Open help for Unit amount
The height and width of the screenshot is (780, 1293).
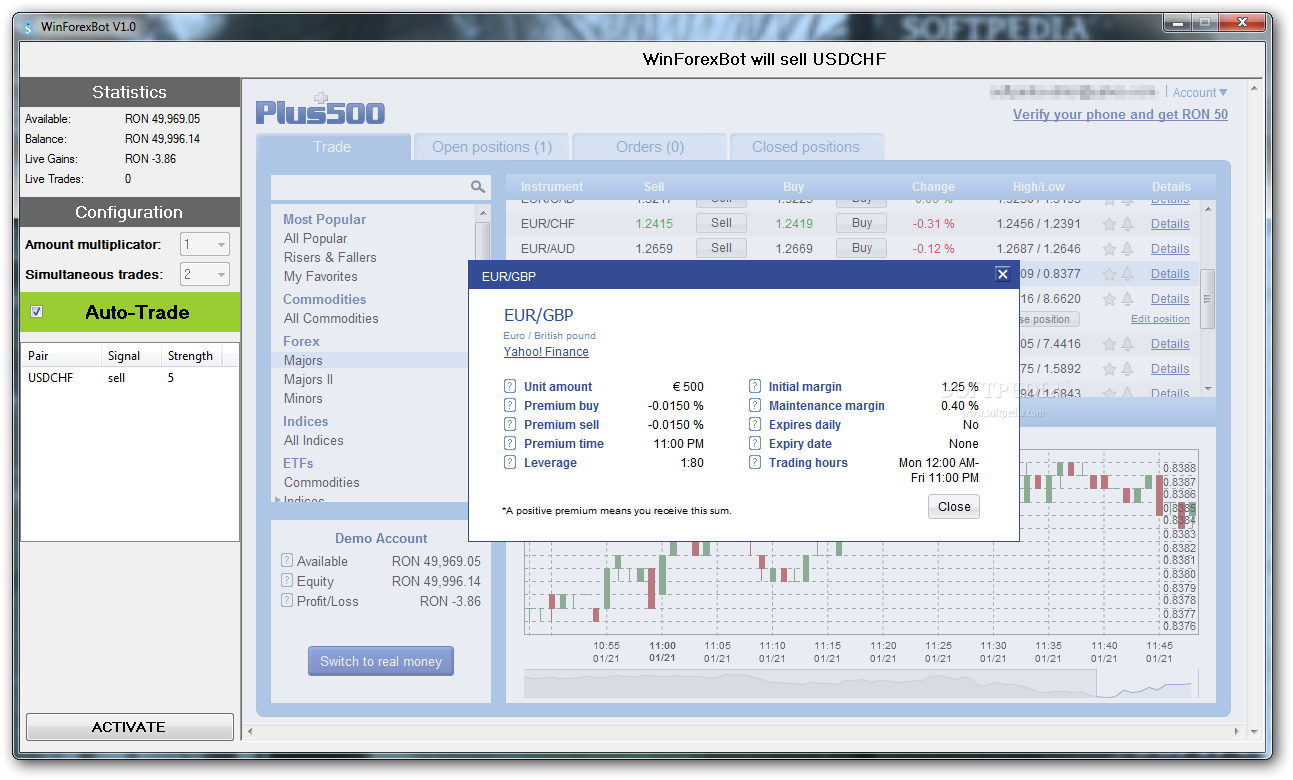pos(510,387)
